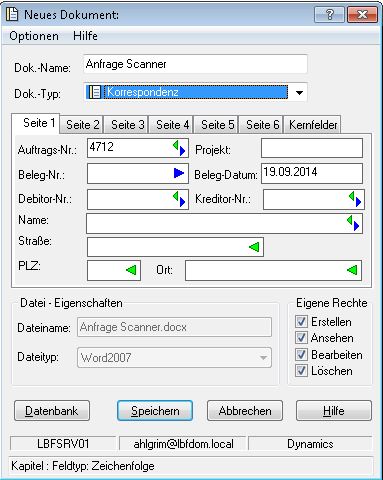Switch to the Seite 5 tab

[217, 125]
